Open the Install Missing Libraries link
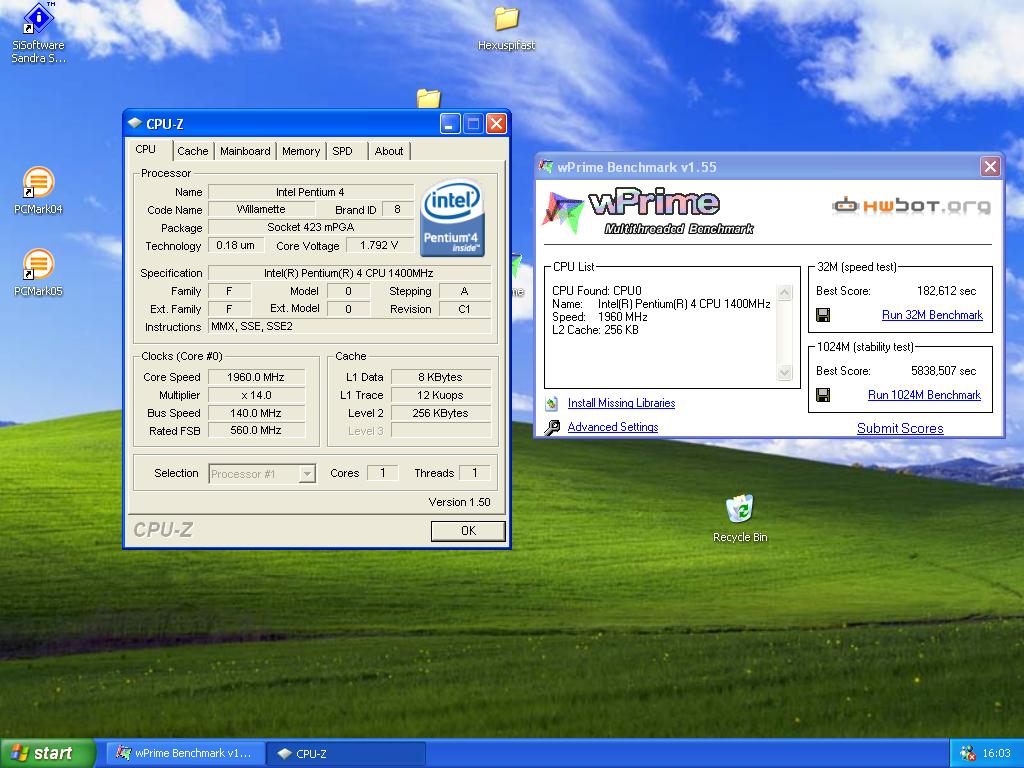1024x768 pixels. point(621,403)
